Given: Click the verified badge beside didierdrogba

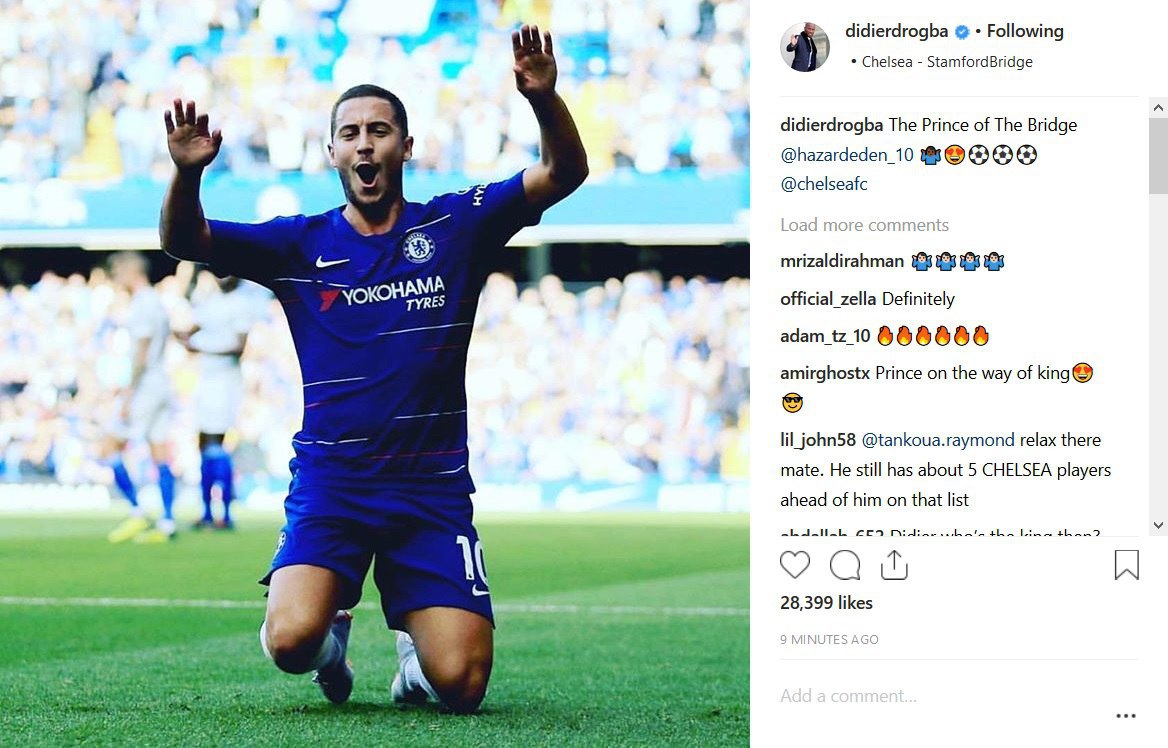Looking at the screenshot, I should [x=962, y=32].
